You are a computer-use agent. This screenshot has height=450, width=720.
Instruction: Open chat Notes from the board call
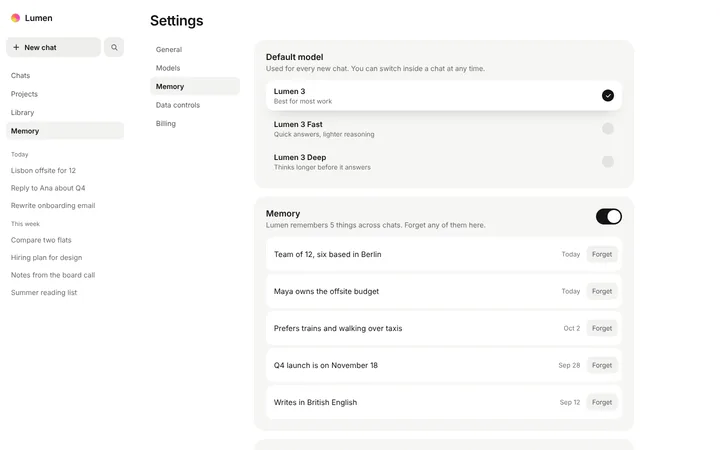pyautogui.click(x=53, y=275)
